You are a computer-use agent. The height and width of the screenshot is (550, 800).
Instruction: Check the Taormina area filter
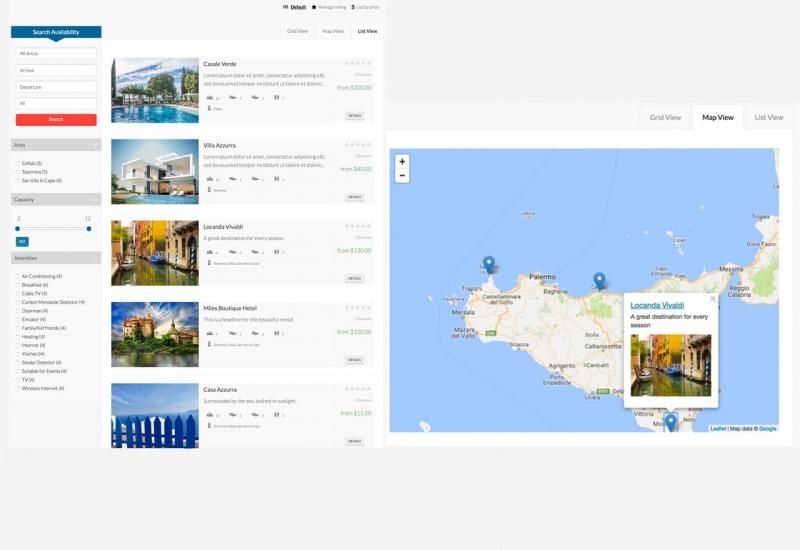(x=18, y=172)
